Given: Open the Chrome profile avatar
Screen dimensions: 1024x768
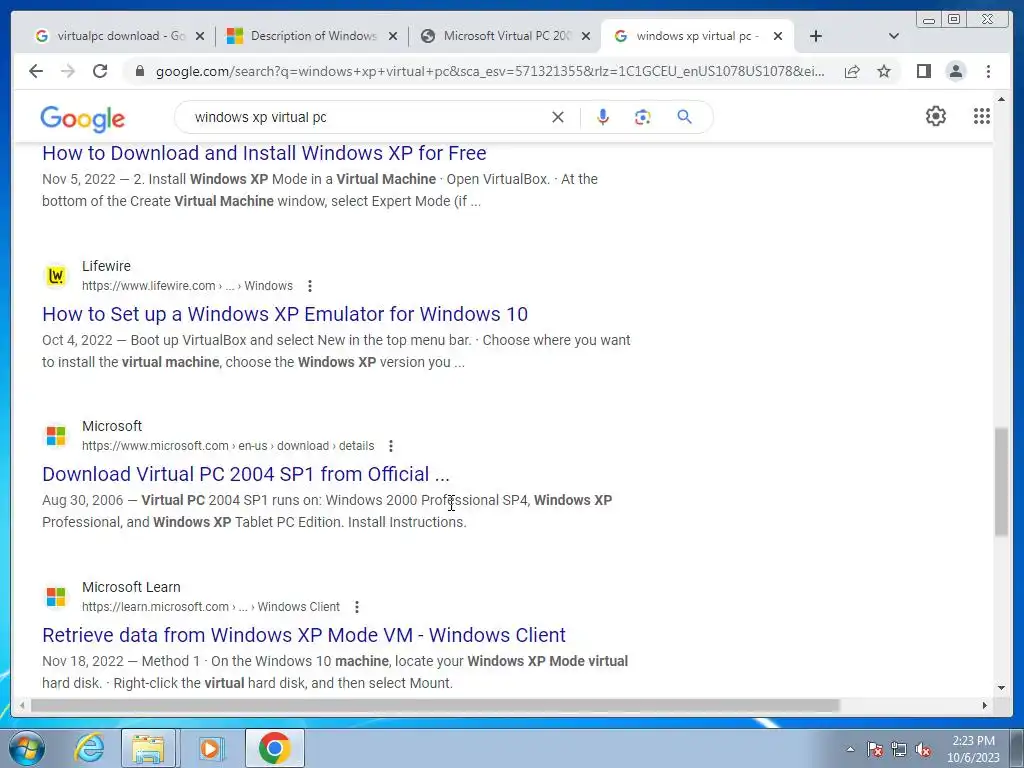Looking at the screenshot, I should click(x=956, y=71).
